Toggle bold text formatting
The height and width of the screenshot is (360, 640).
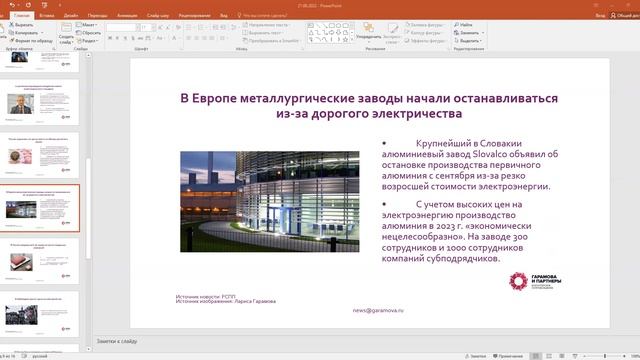[x=110, y=38]
